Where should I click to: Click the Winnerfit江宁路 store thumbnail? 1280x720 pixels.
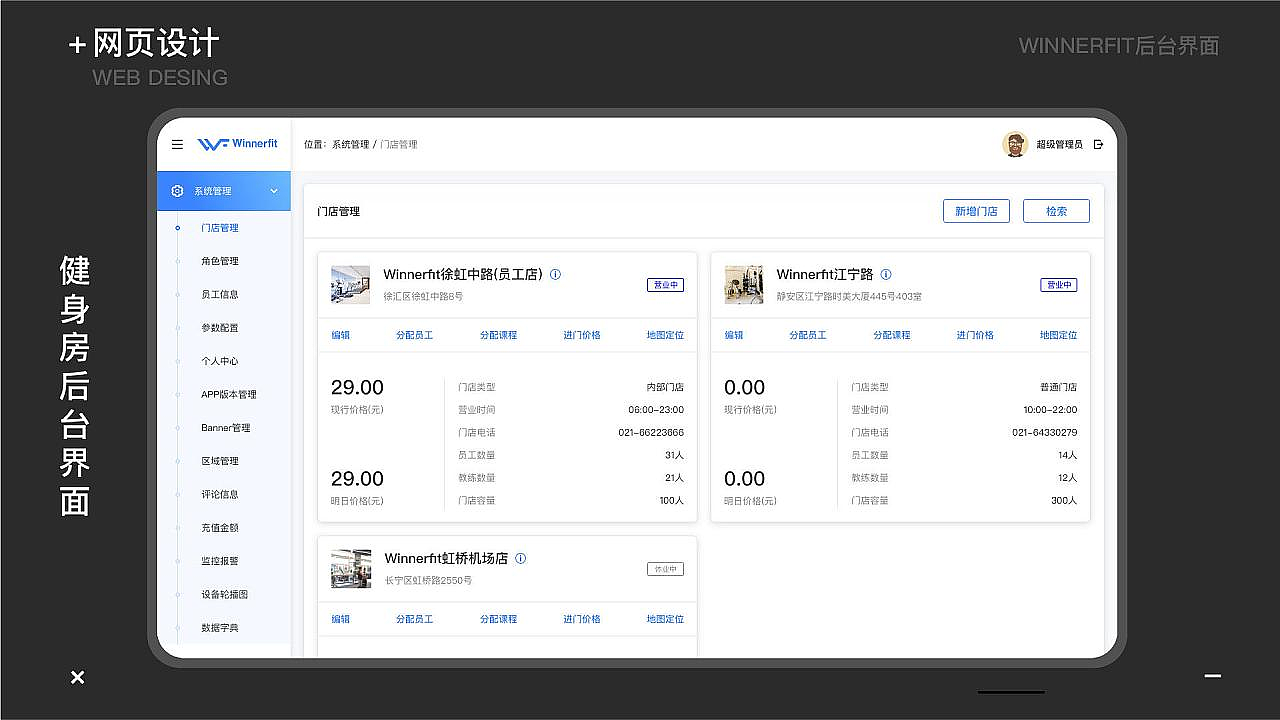pyautogui.click(x=744, y=285)
